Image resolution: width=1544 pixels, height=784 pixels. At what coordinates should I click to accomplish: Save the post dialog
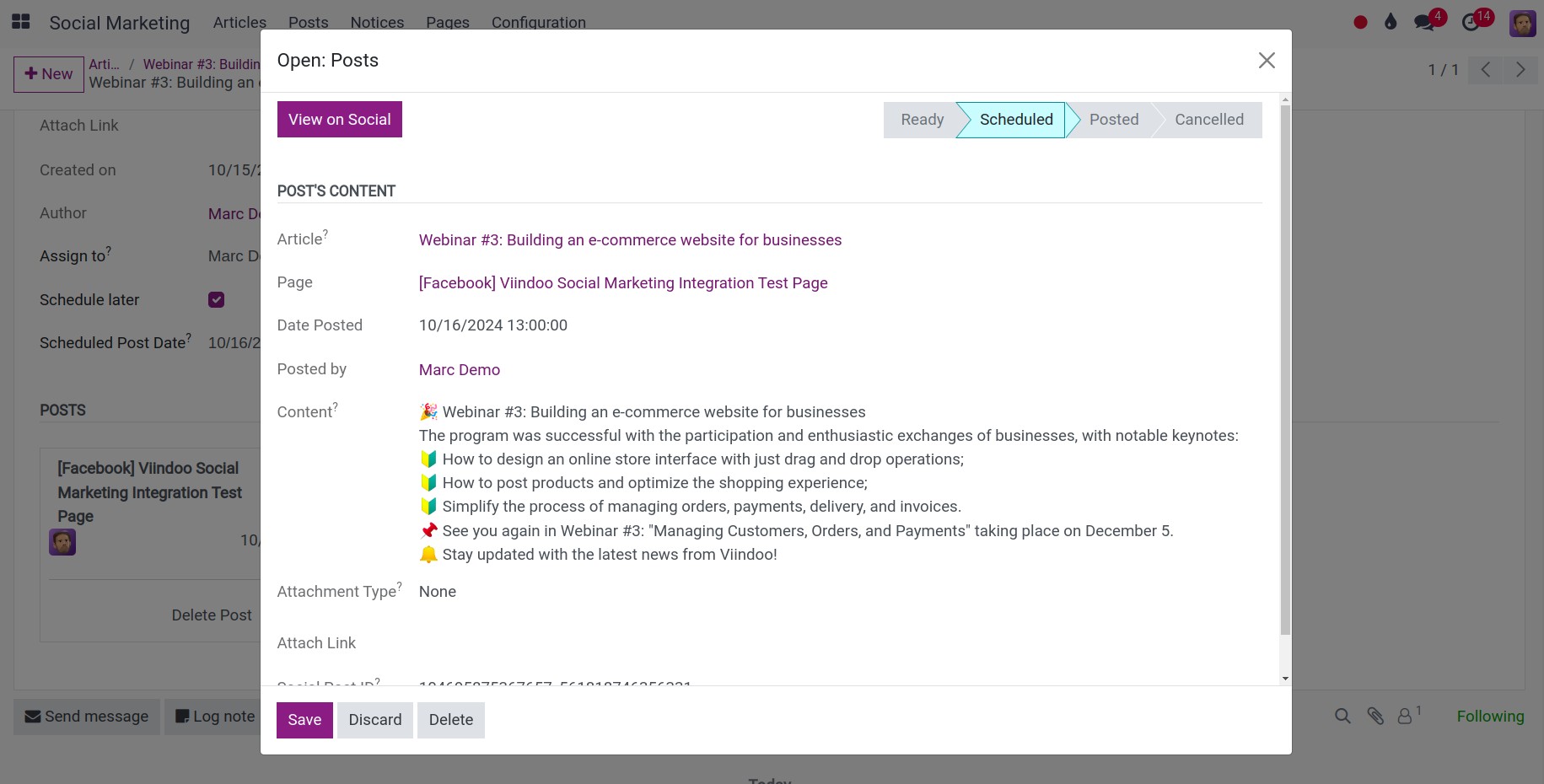pyautogui.click(x=304, y=720)
